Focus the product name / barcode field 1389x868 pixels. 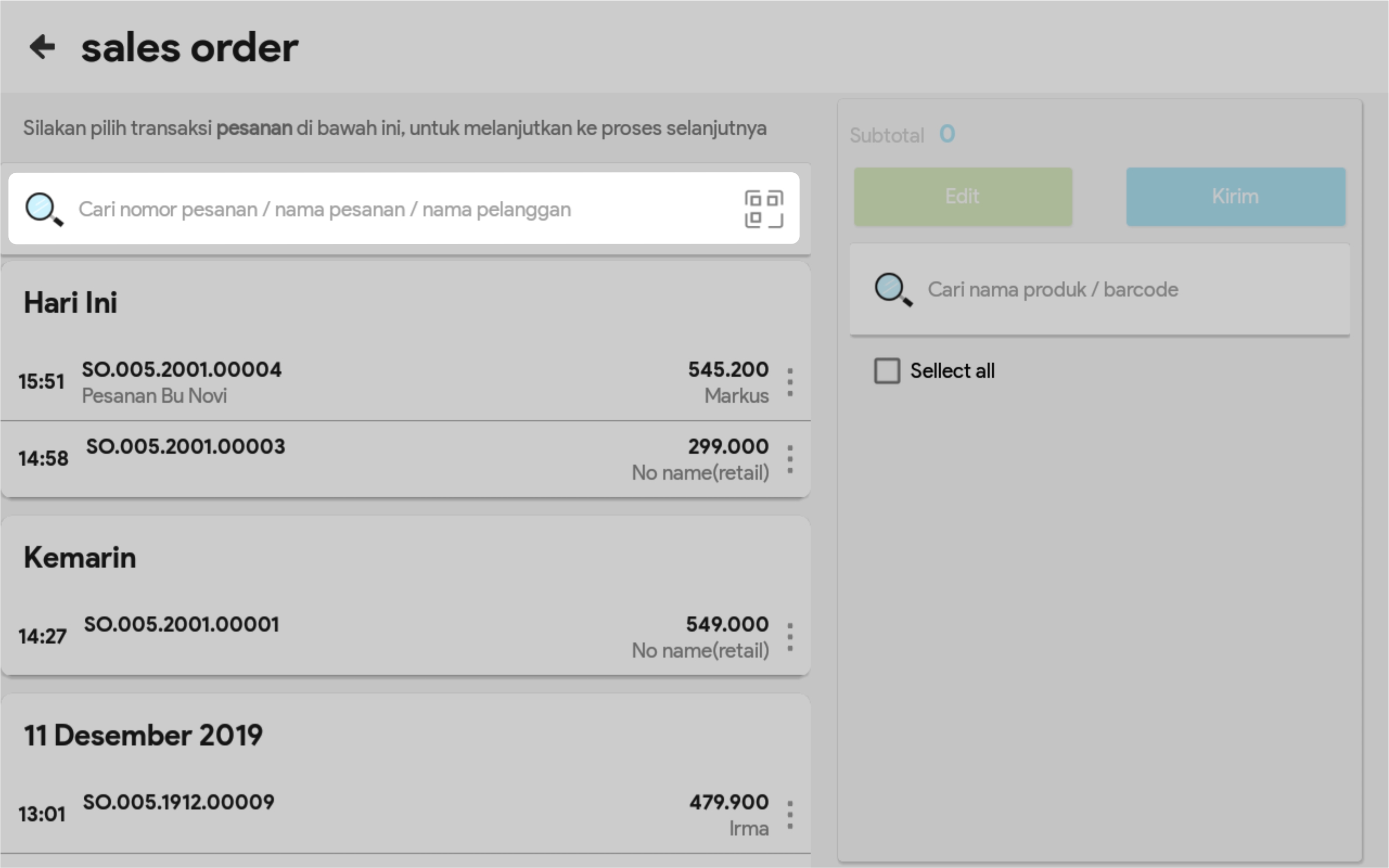(x=1091, y=289)
